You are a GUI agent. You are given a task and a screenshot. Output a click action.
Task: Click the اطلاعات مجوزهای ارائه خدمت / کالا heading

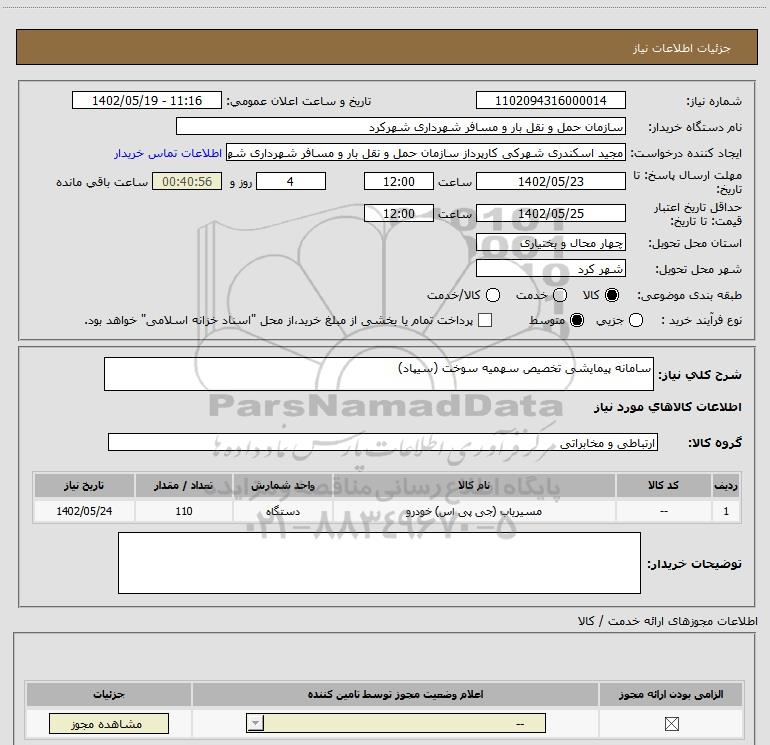(667, 621)
